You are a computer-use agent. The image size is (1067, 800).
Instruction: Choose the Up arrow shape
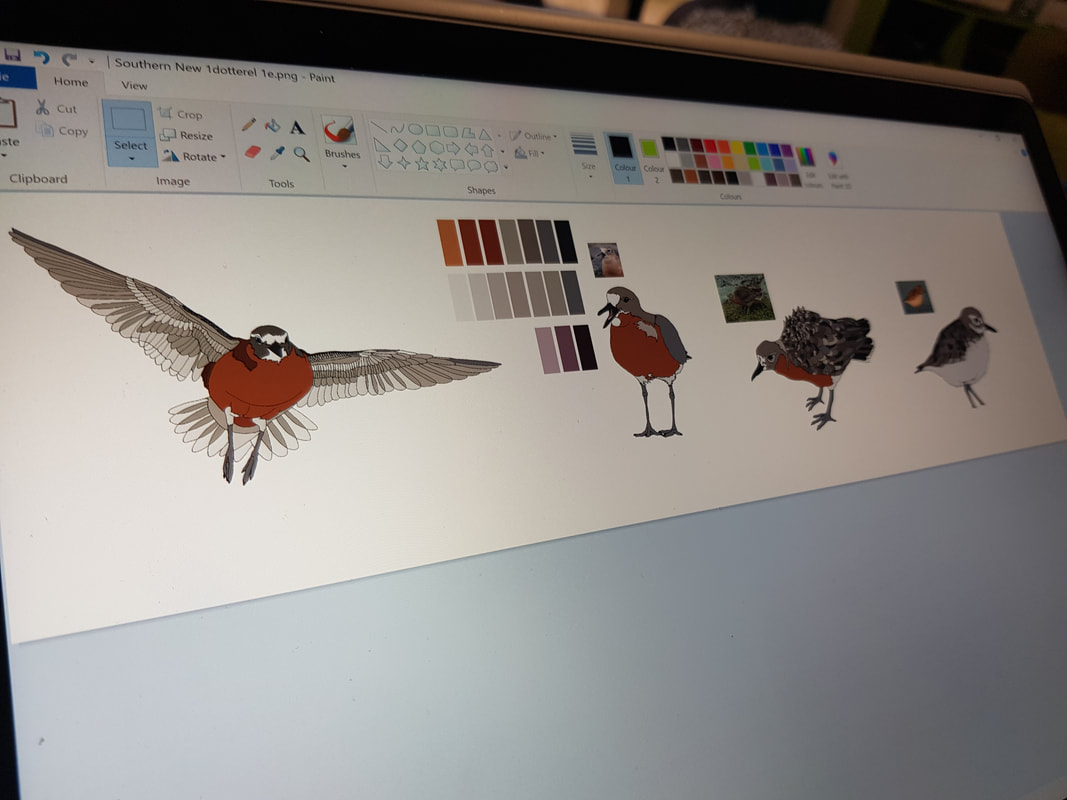click(487, 150)
